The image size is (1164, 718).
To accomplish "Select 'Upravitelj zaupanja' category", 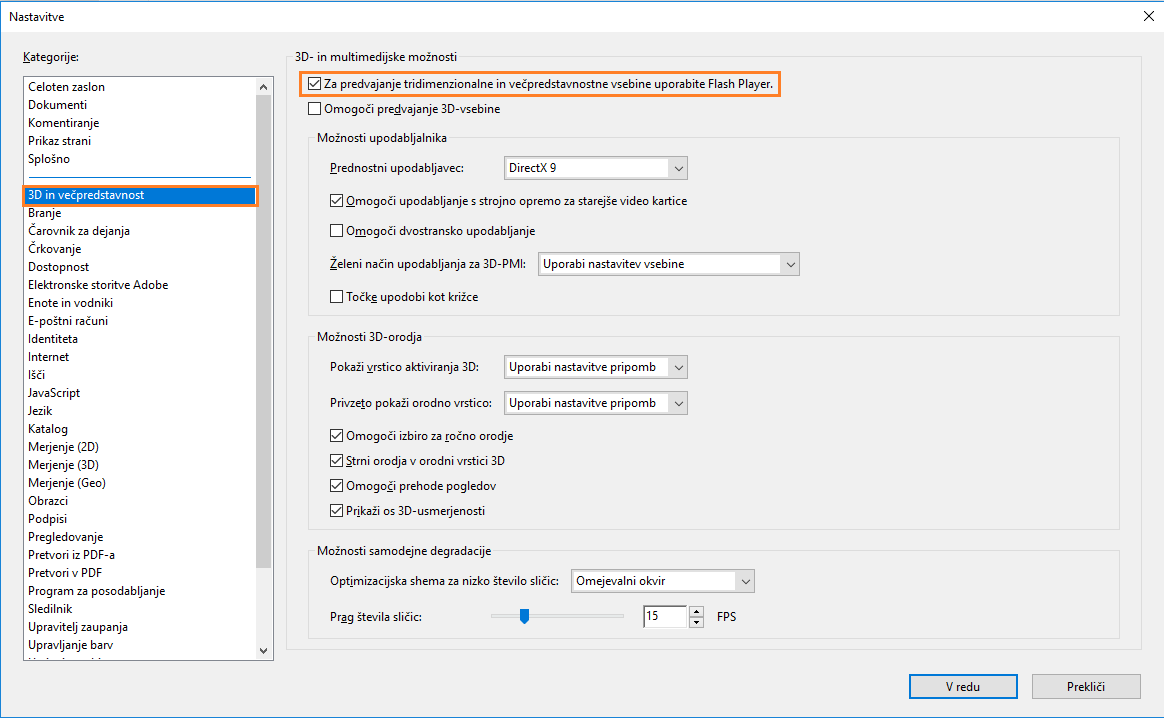I will pos(140,627).
